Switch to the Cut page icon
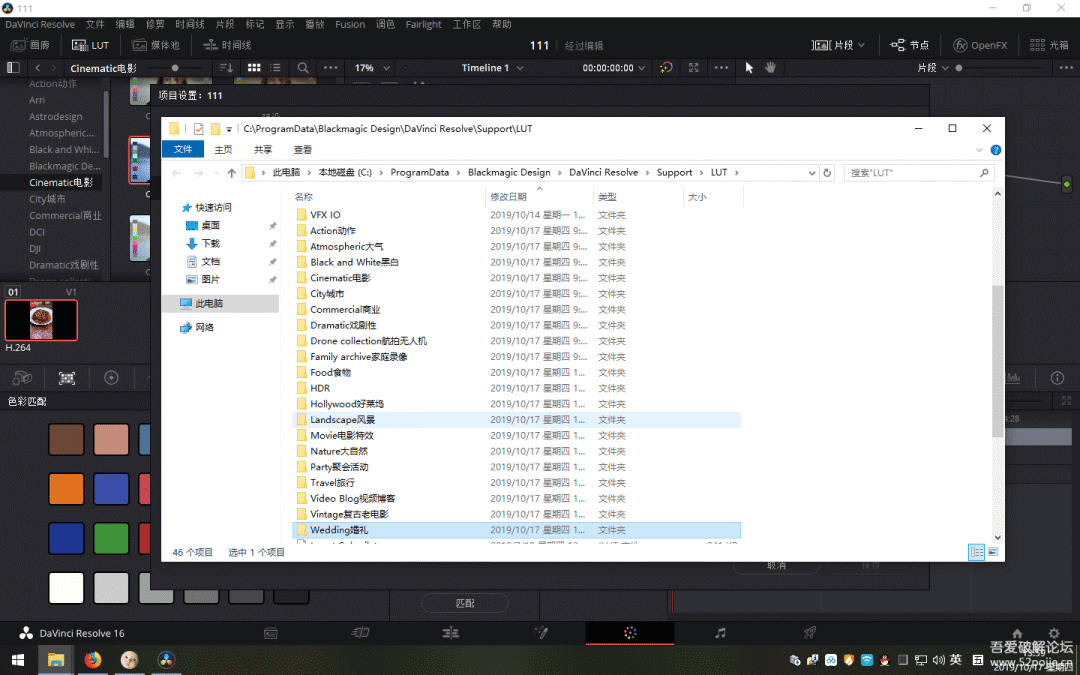Screen dimensions: 1080x675 360,633
